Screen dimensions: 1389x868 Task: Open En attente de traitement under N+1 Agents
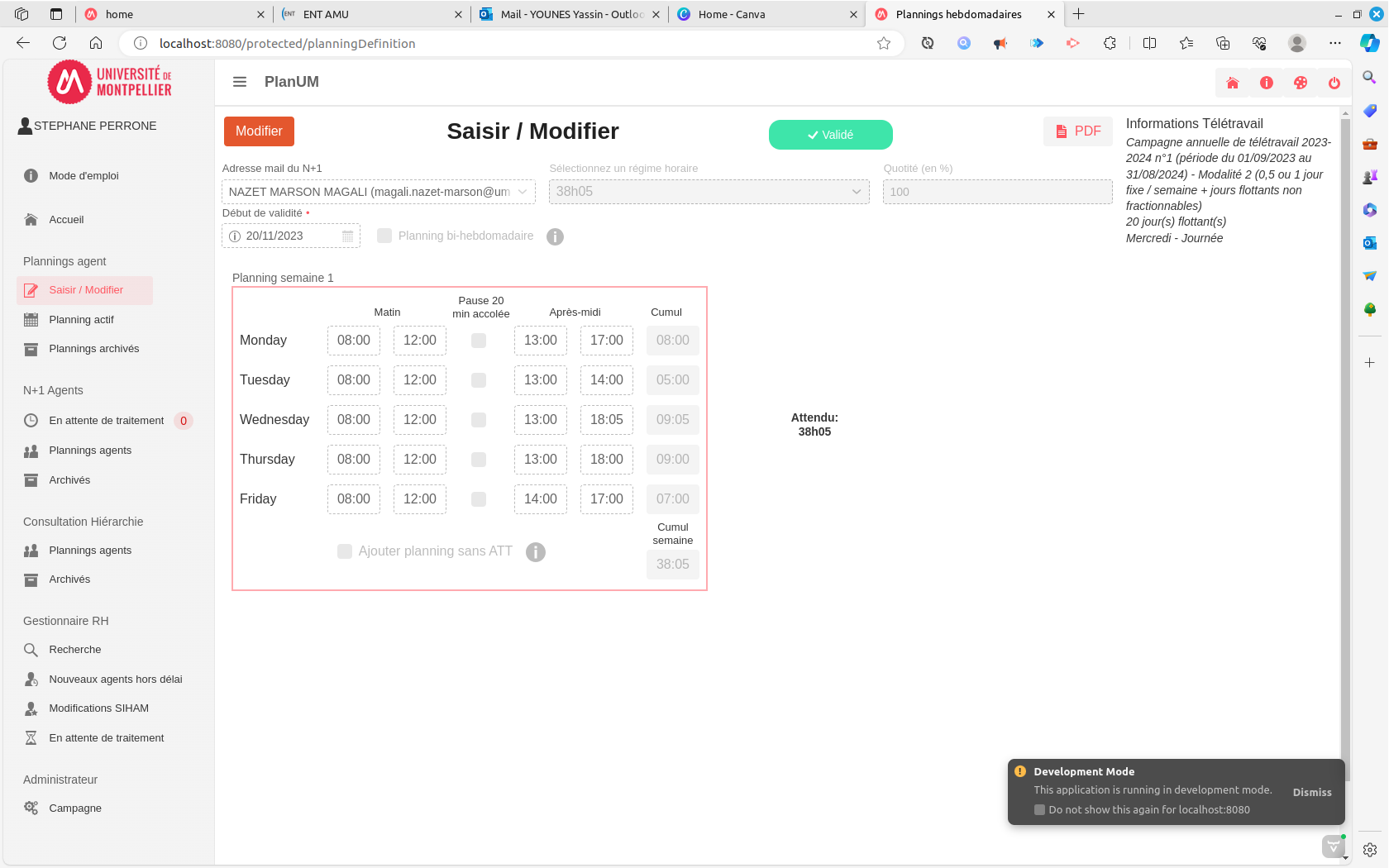(x=107, y=421)
